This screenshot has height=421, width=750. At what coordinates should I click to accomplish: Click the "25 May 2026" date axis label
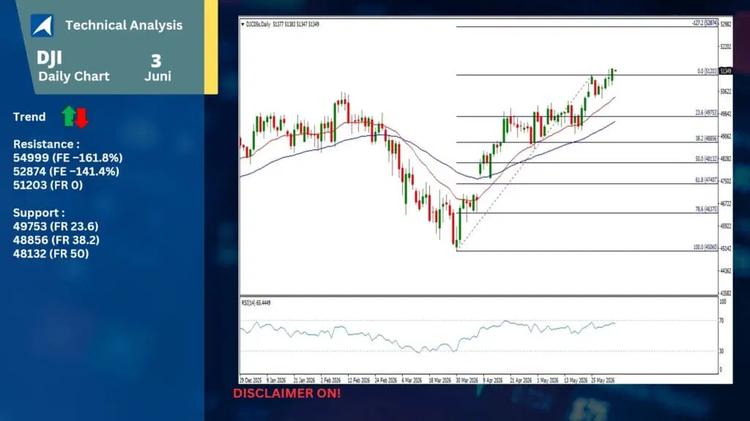(603, 380)
